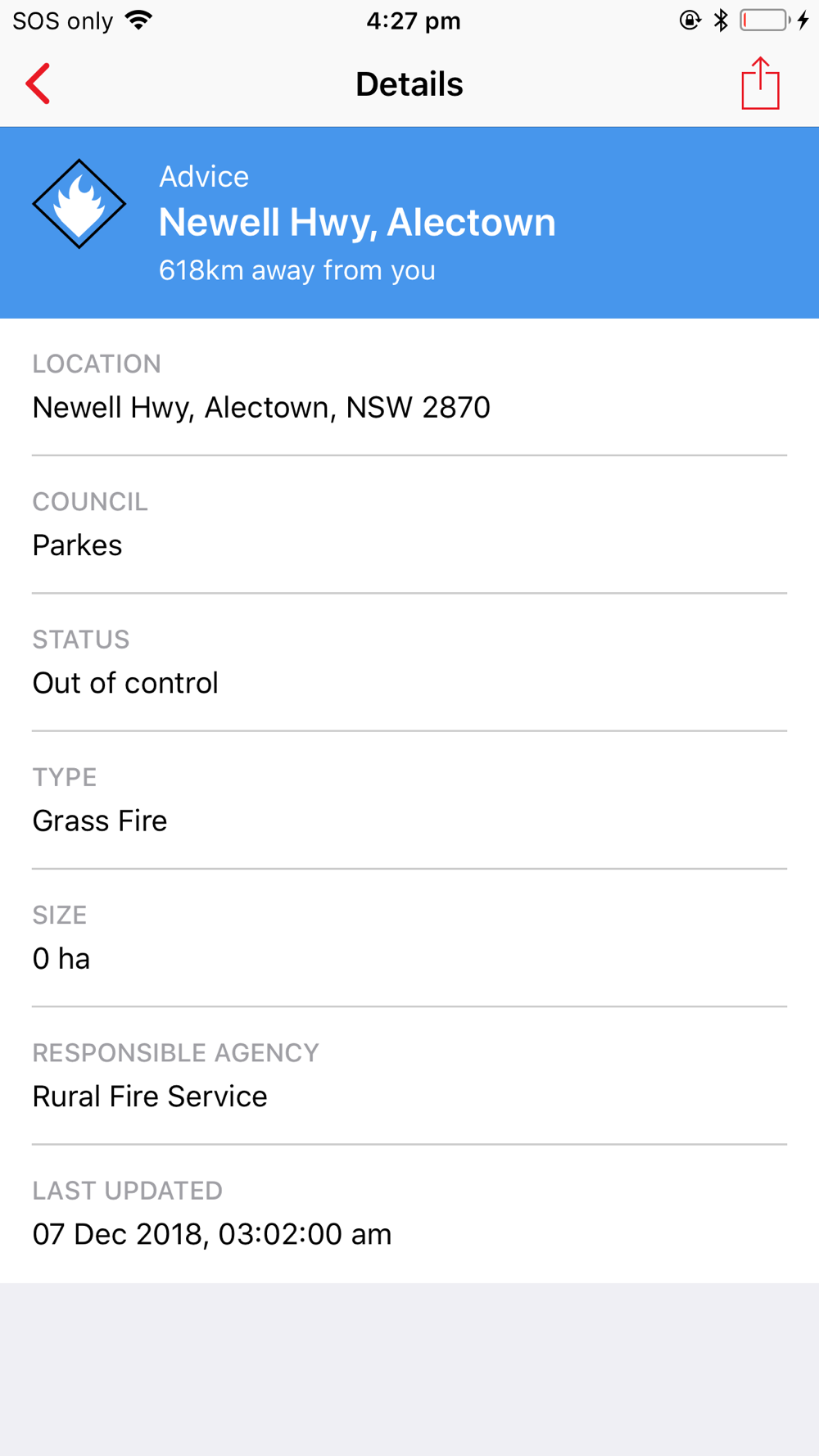The height and width of the screenshot is (1456, 819).
Task: Tap the 4:27 pm clock
Action: 413,20
